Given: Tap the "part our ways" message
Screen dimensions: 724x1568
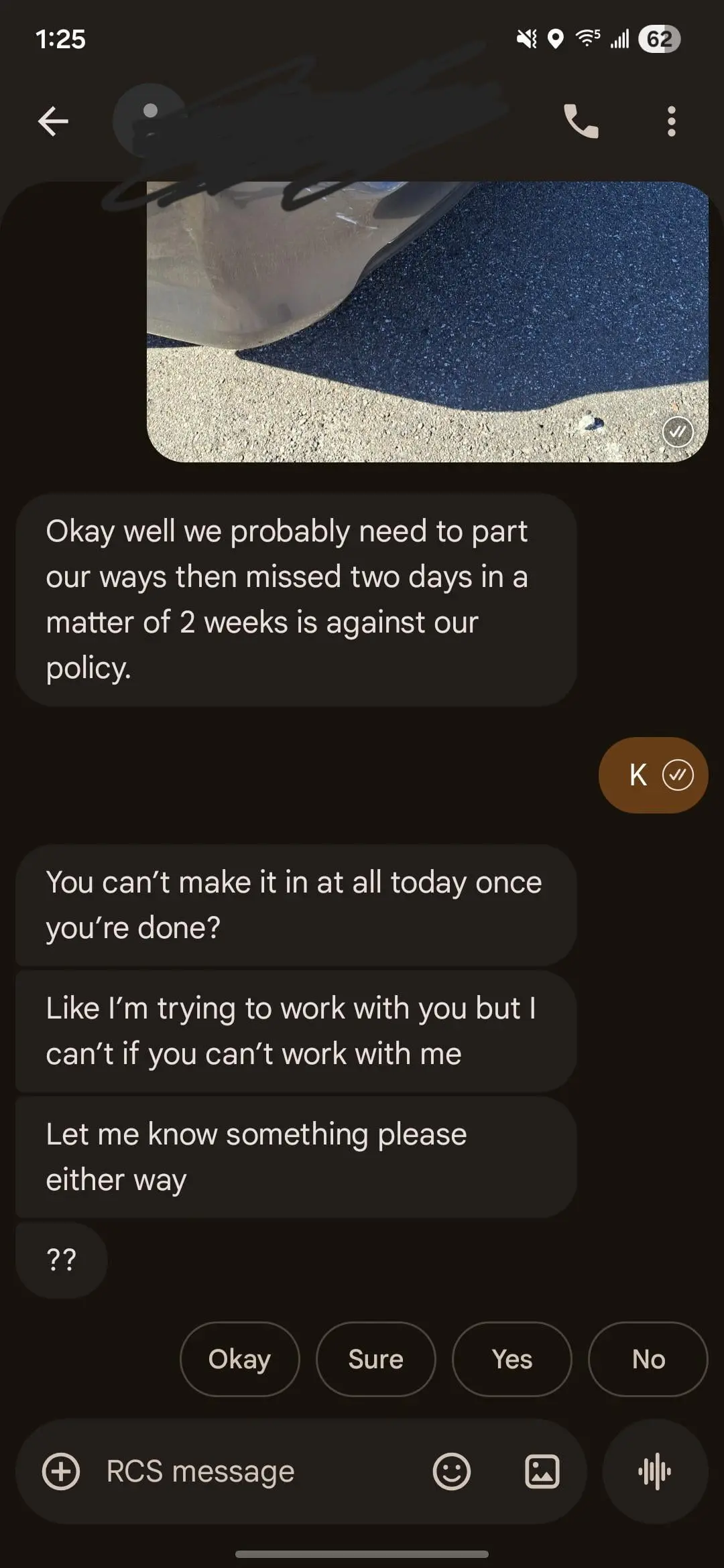Looking at the screenshot, I should tap(296, 600).
